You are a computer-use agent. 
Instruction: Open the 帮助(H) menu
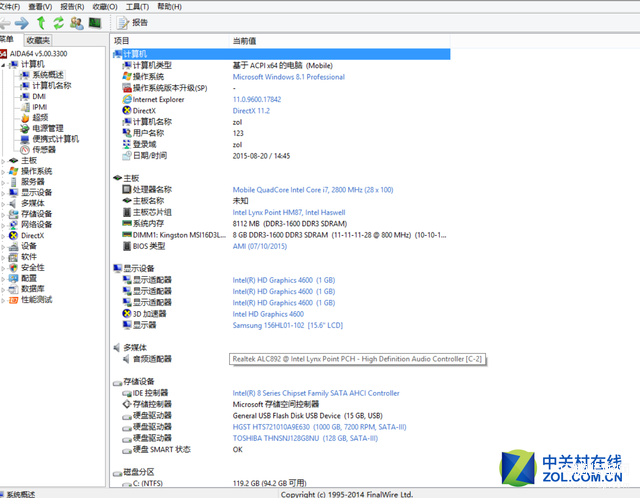[x=169, y=7]
